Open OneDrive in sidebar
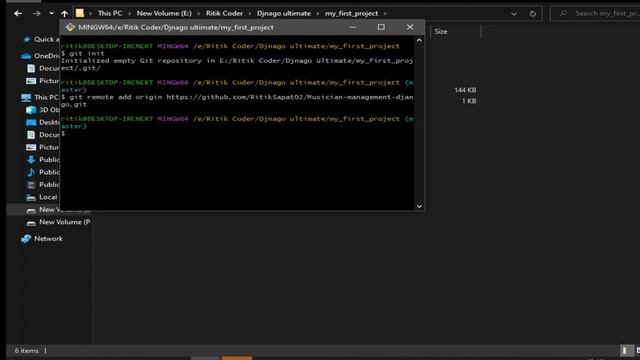Screen dimensions: 640x360 coord(47,56)
